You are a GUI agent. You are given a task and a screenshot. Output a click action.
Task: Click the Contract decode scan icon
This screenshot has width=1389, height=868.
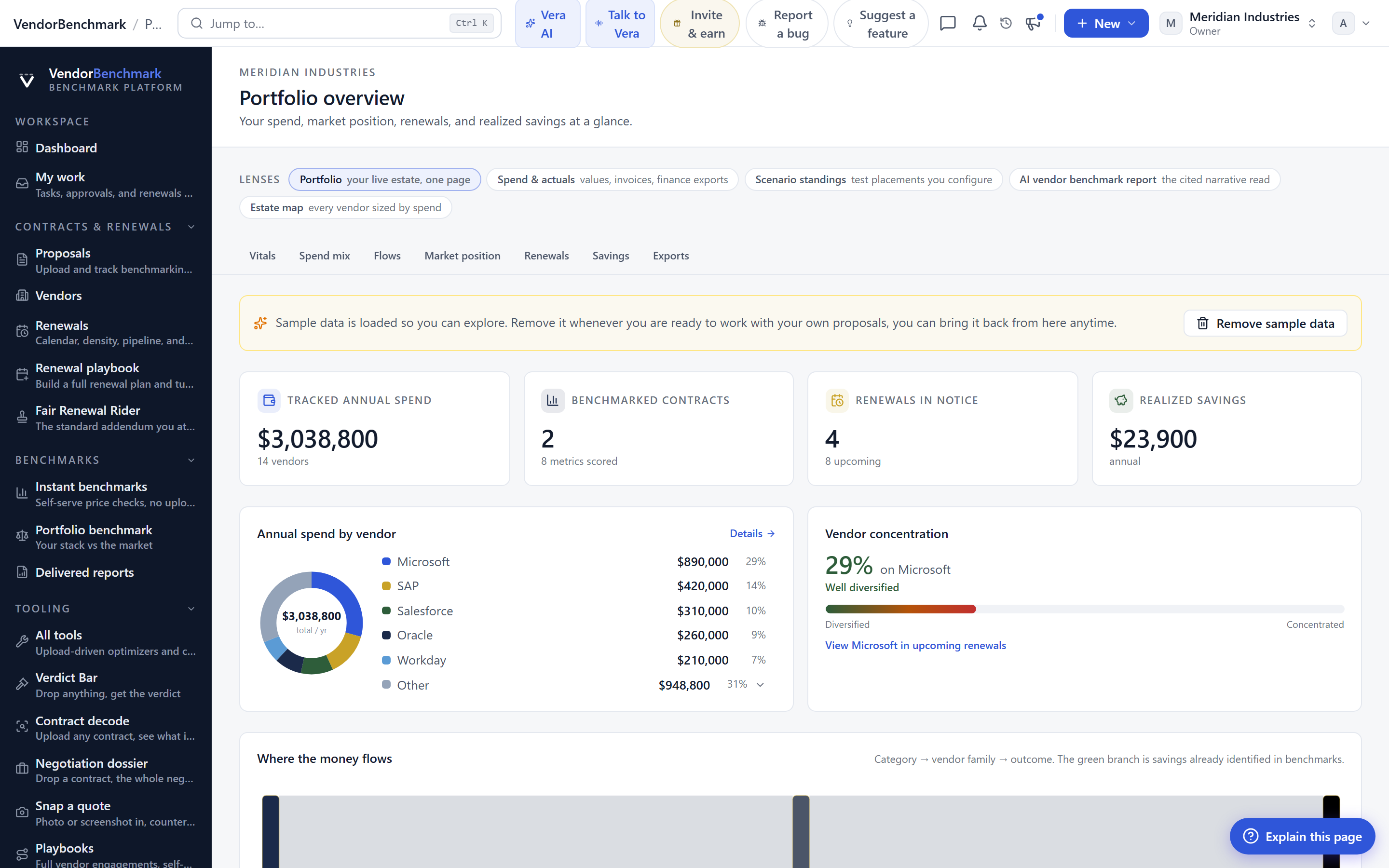click(22, 727)
